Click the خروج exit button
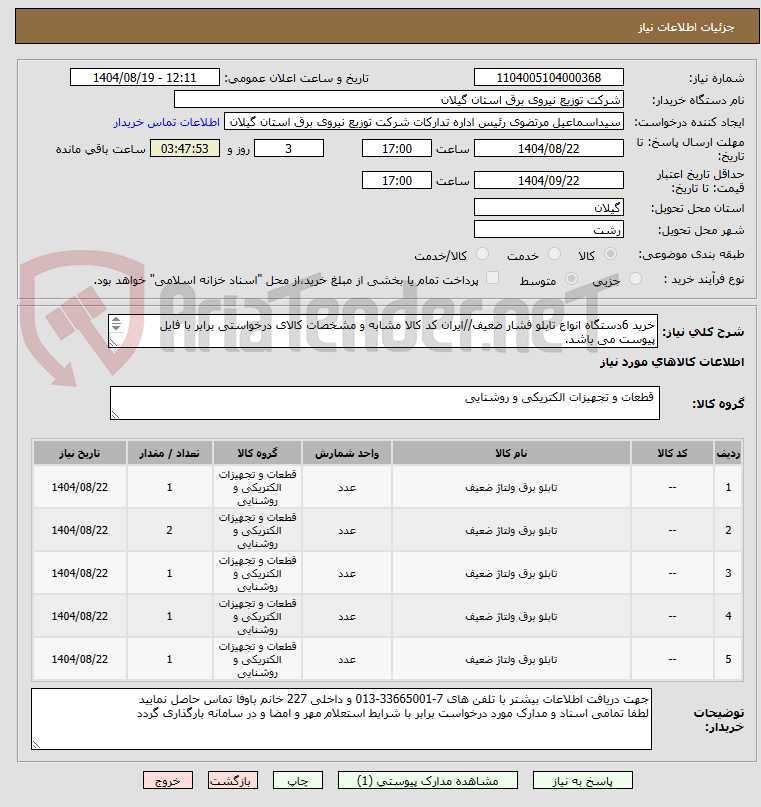Image resolution: width=761 pixels, height=807 pixels. [168, 781]
